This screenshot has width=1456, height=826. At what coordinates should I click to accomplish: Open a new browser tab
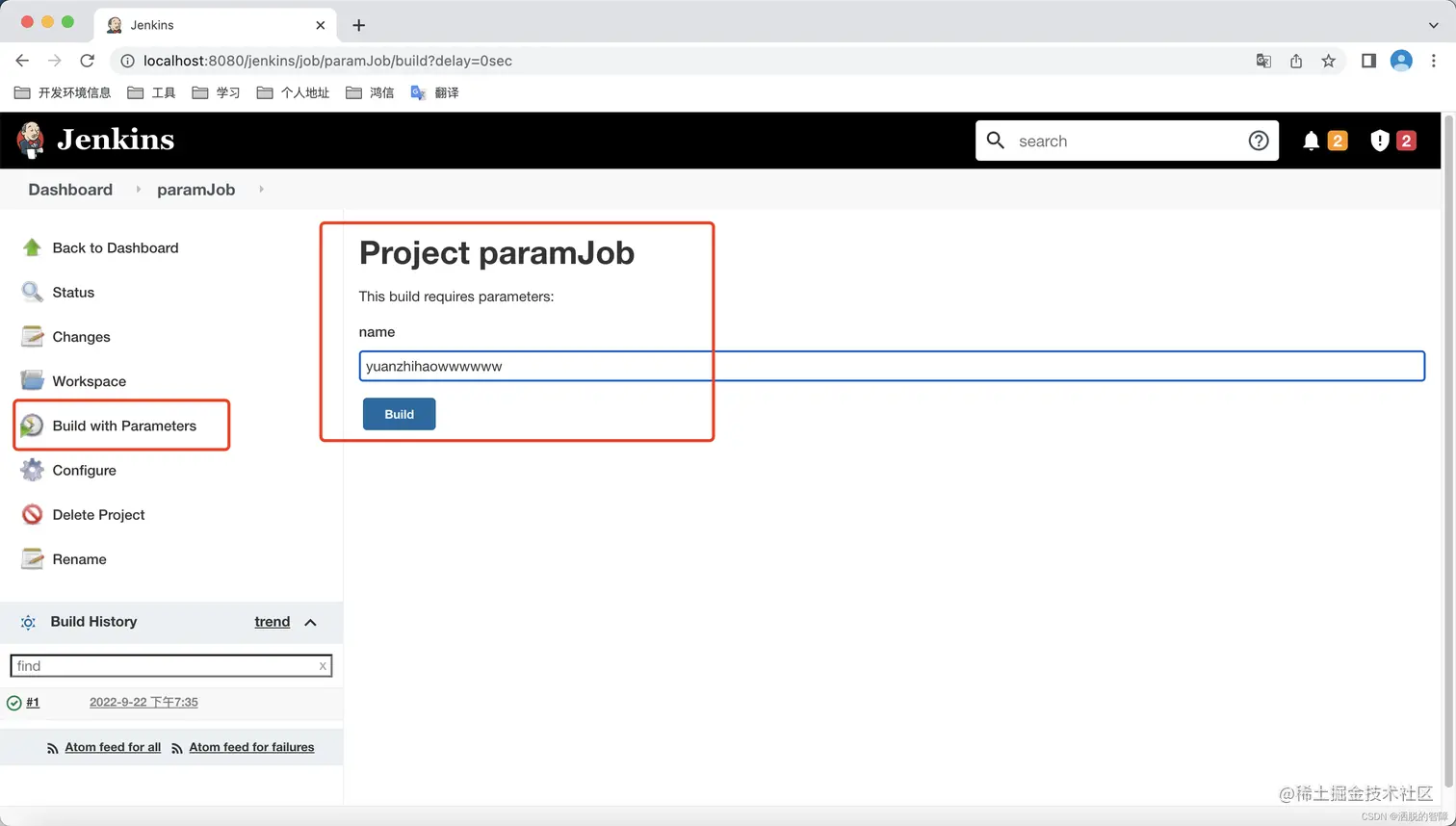[x=358, y=25]
